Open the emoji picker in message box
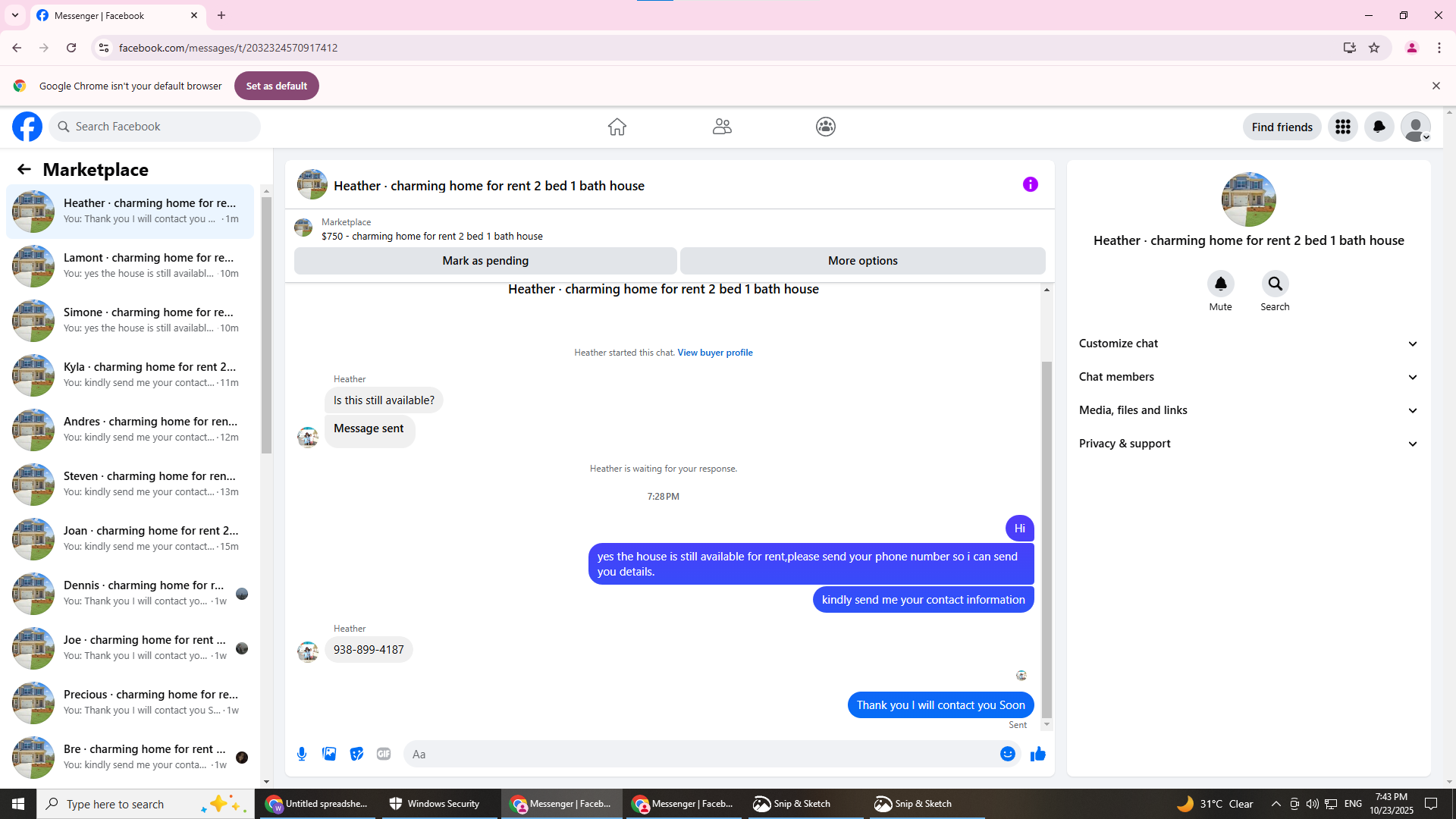The height and width of the screenshot is (819, 1456). (x=1007, y=754)
